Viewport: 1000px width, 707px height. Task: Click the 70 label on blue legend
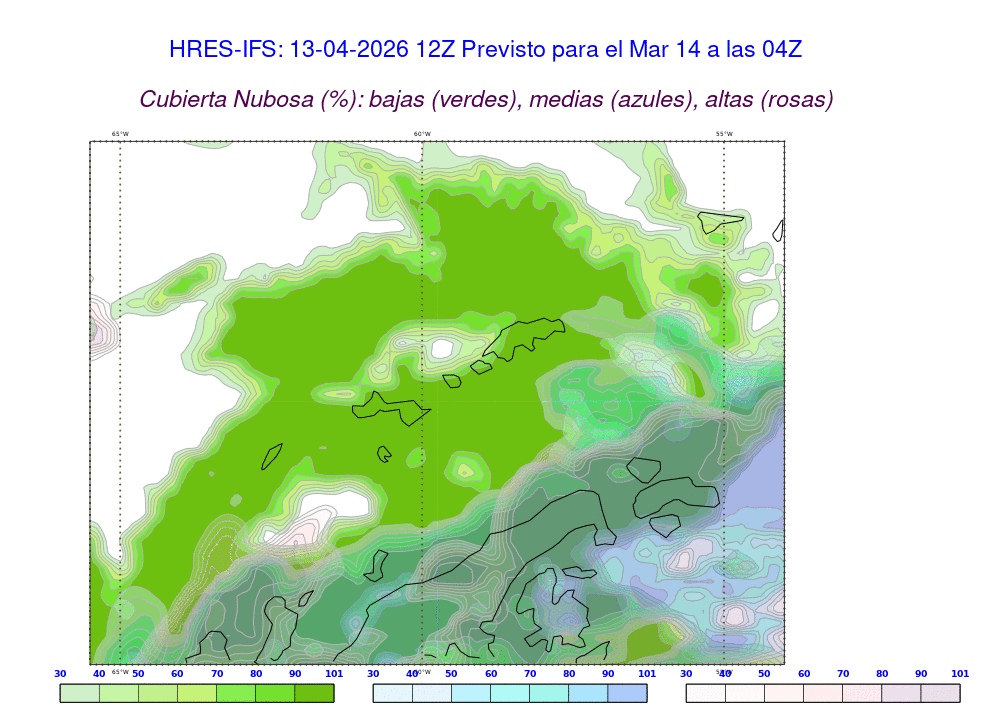530,674
